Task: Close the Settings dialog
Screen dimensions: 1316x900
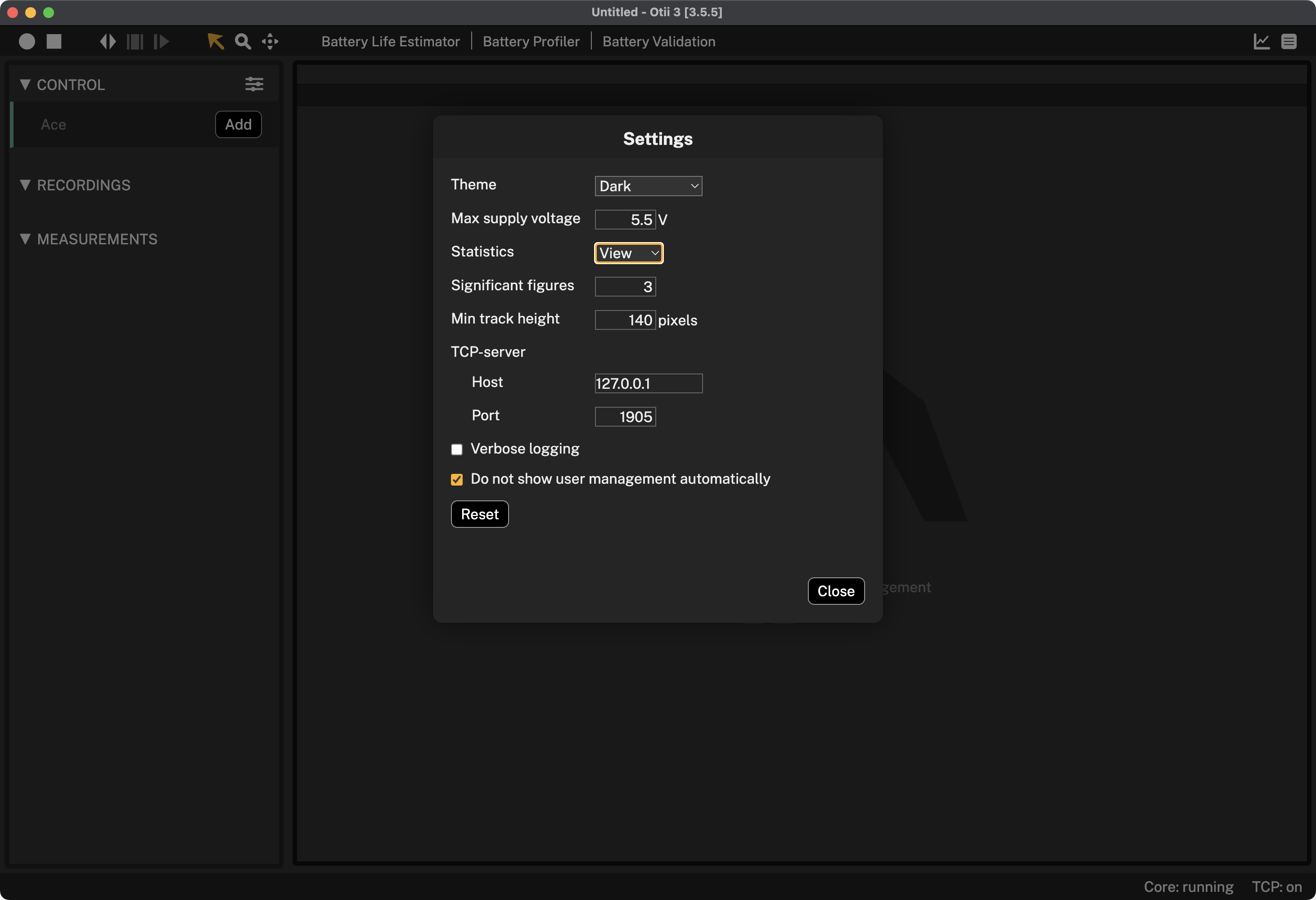Action: 836,591
